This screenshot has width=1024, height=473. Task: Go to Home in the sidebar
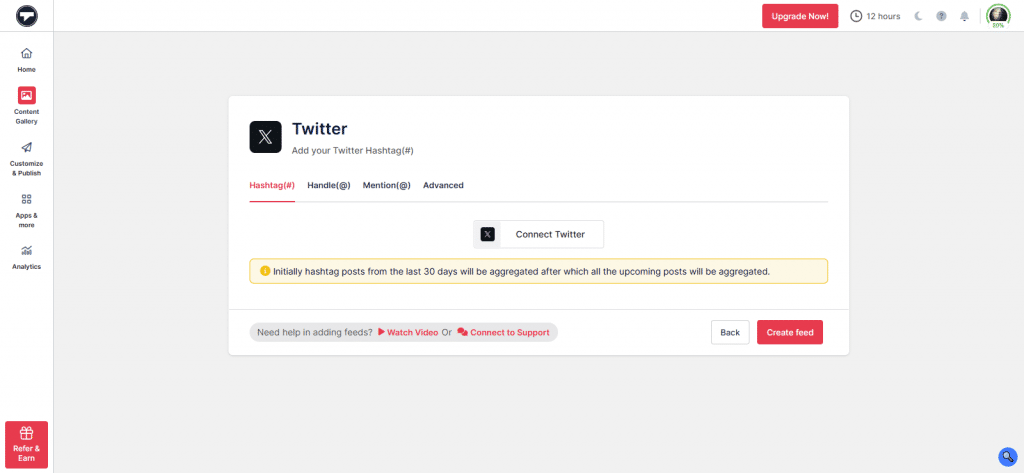27,59
